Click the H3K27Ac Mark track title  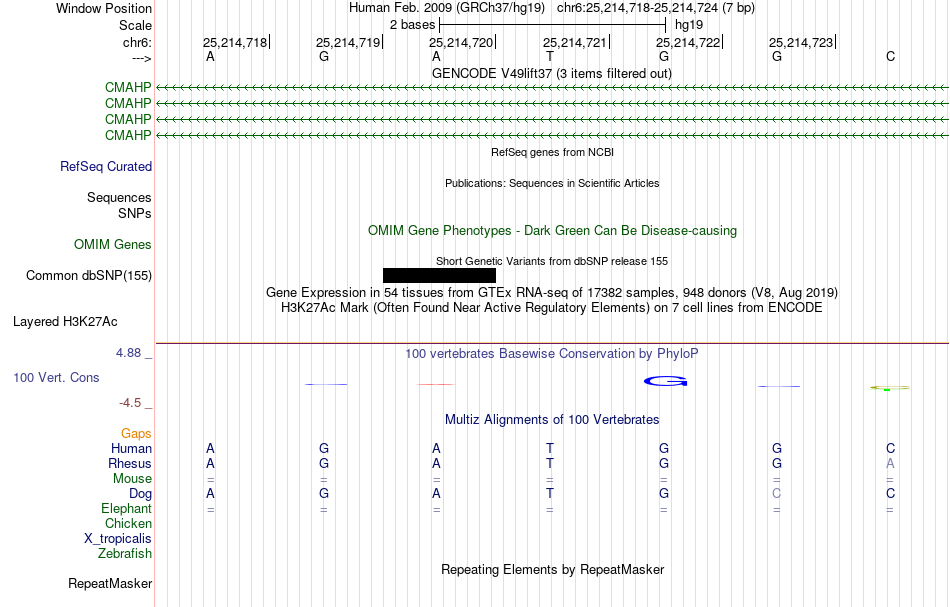pyautogui.click(x=551, y=308)
